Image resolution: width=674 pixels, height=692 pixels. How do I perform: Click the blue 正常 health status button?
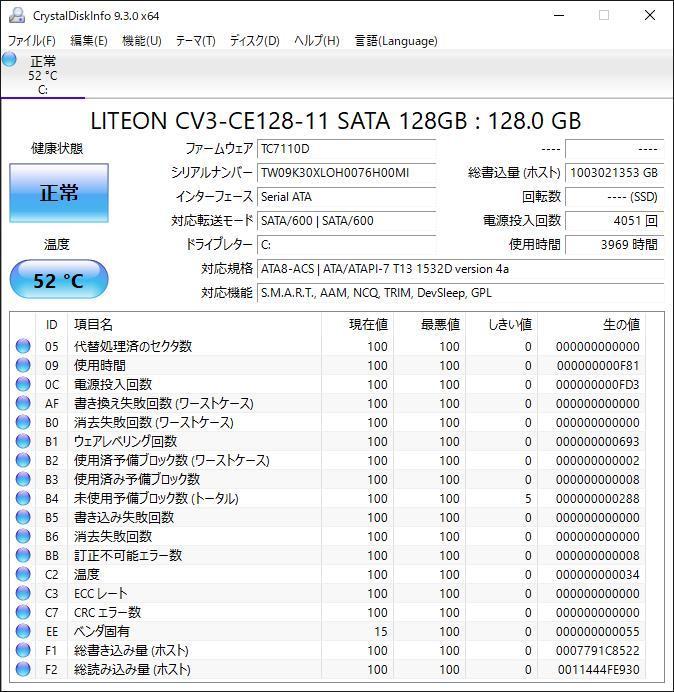pyautogui.click(x=59, y=193)
